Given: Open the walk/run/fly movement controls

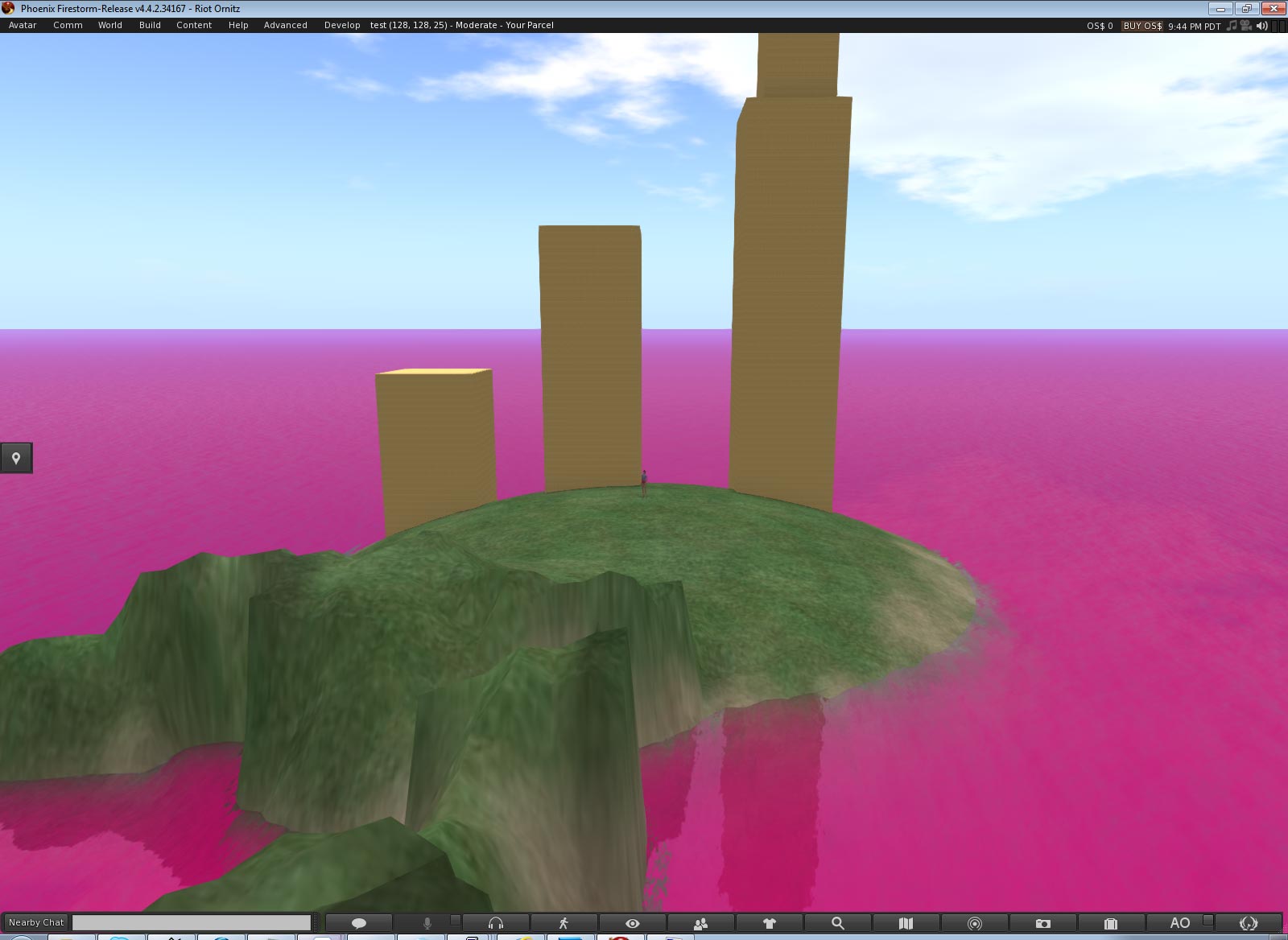Looking at the screenshot, I should click(564, 923).
